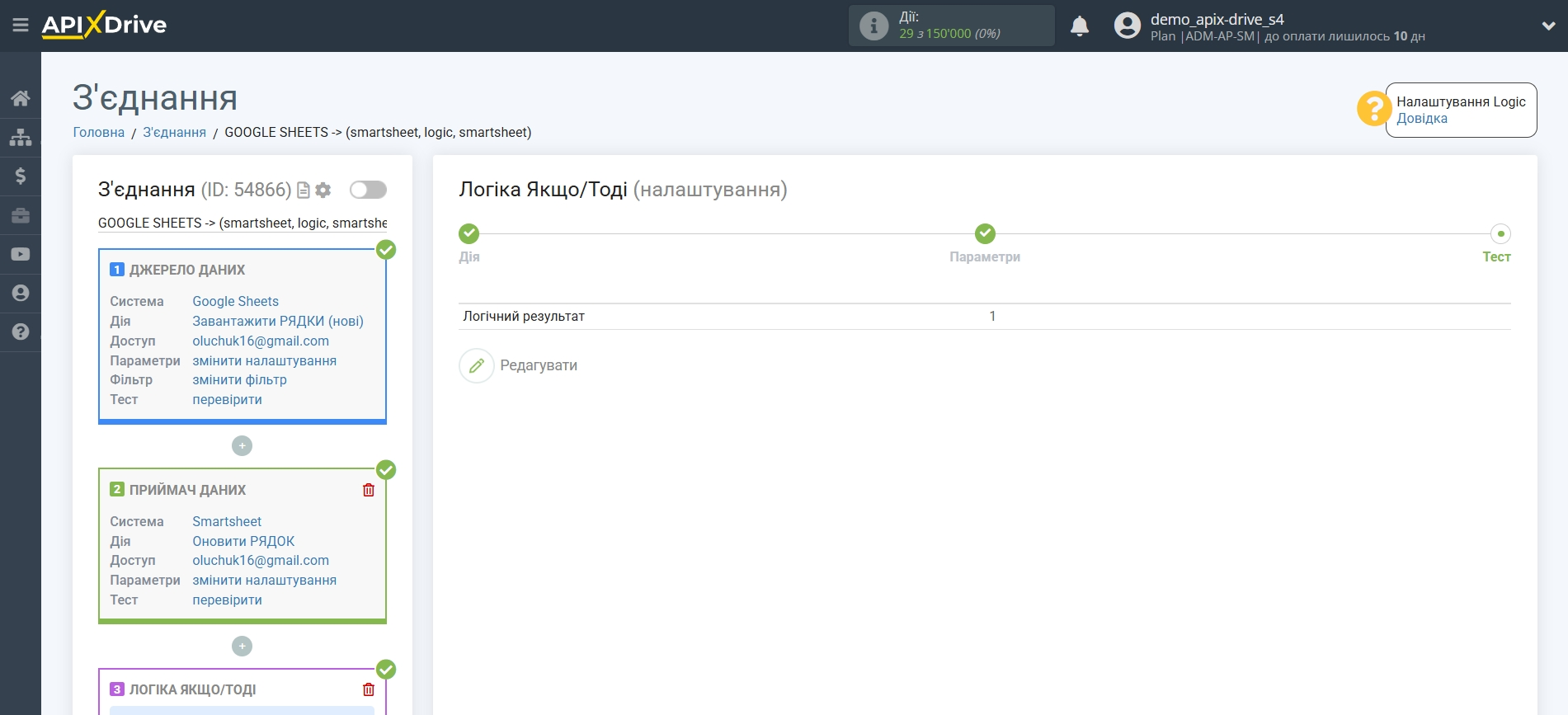Click the actions info icon
1568x715 pixels.
click(x=873, y=26)
